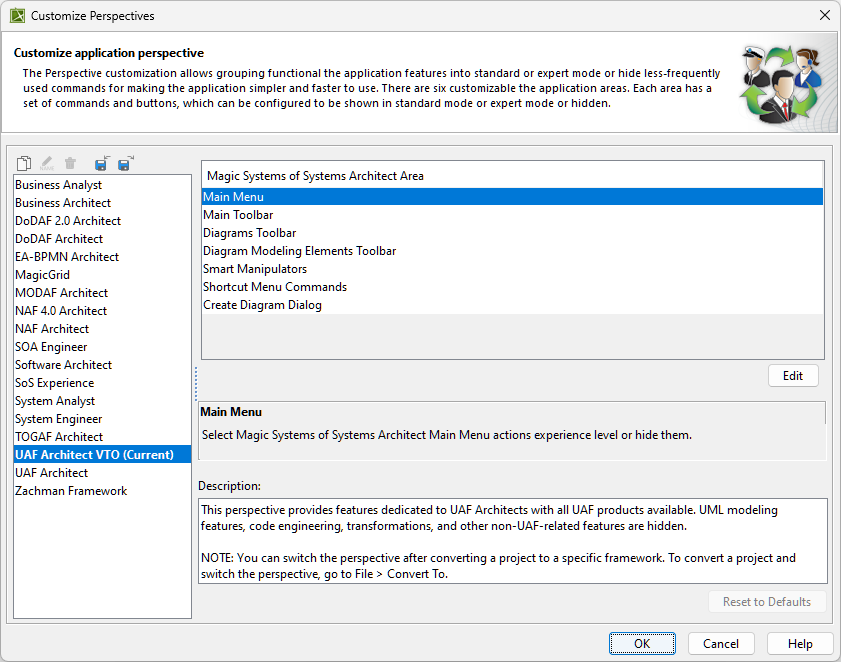Click the Reset to Defaults button
This screenshot has height=662, width=841.
(x=766, y=602)
